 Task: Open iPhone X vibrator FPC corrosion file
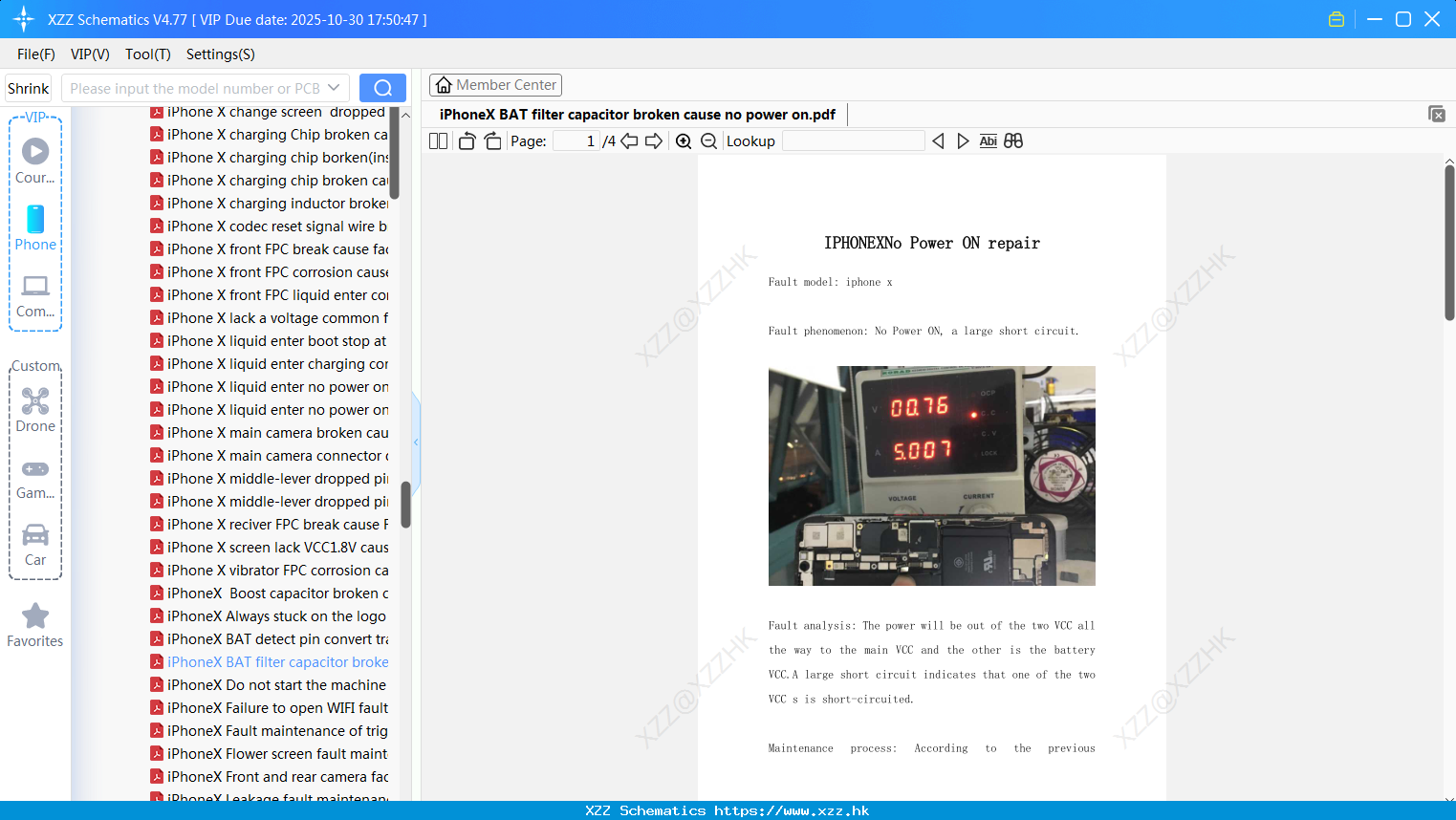269,571
